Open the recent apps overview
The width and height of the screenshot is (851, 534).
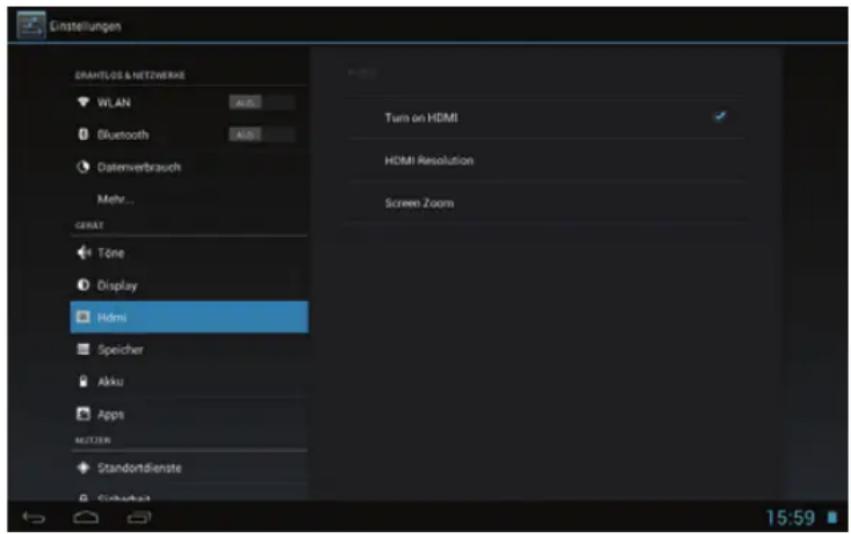click(x=139, y=517)
